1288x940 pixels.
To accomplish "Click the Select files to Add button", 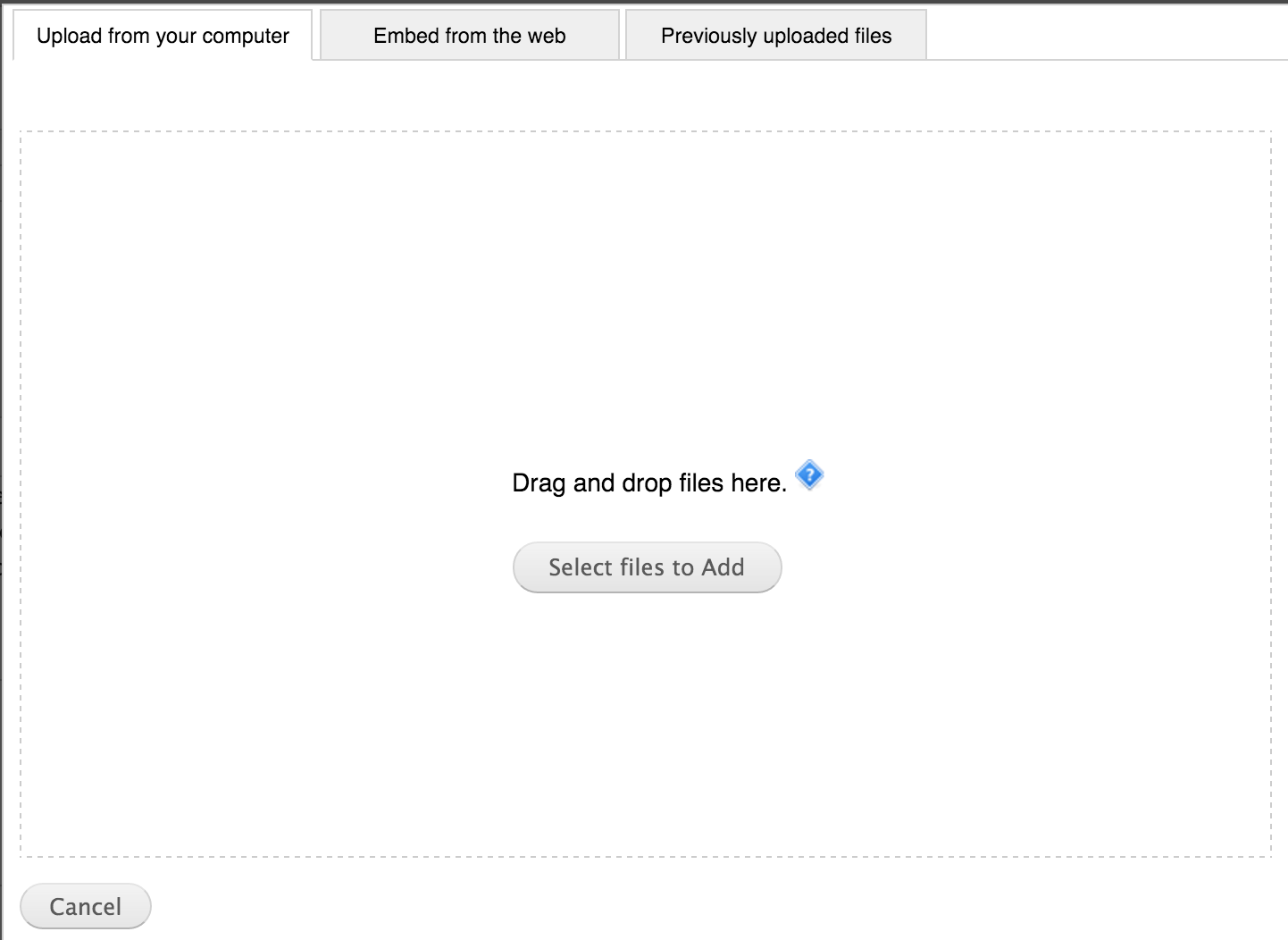I will tap(647, 567).
